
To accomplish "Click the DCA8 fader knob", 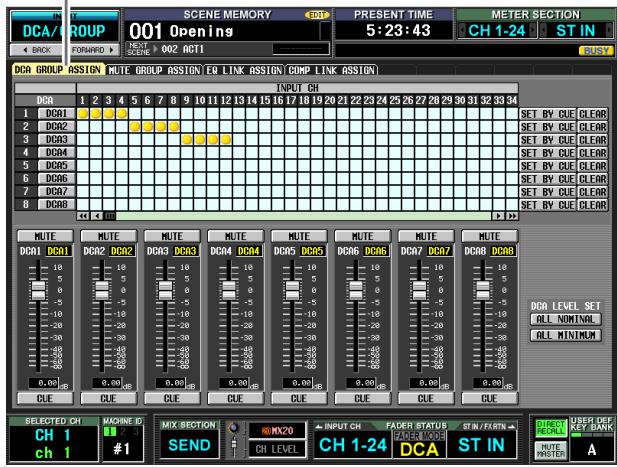I will point(483,291).
